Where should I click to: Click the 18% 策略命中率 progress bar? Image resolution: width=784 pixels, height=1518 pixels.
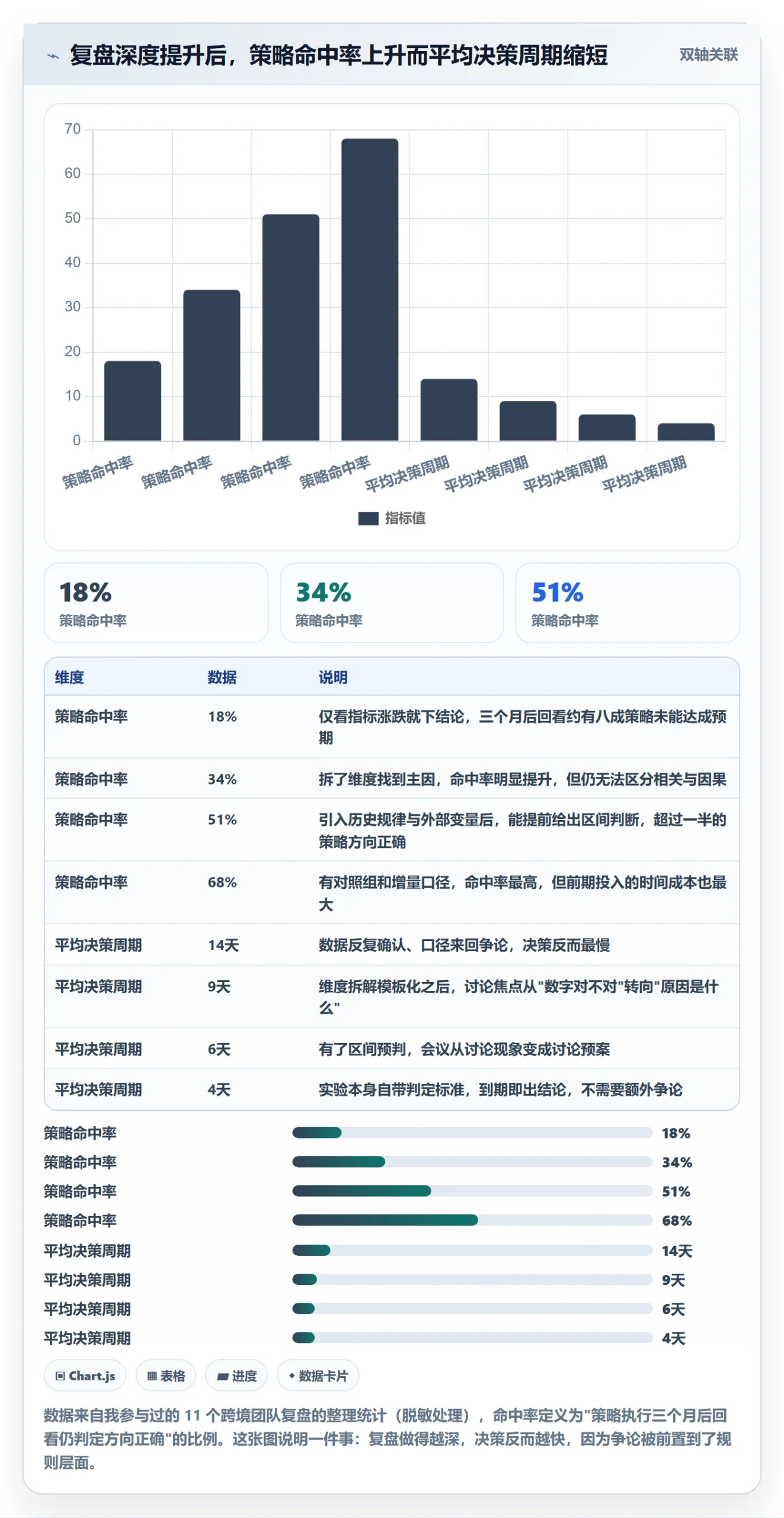(472, 1133)
